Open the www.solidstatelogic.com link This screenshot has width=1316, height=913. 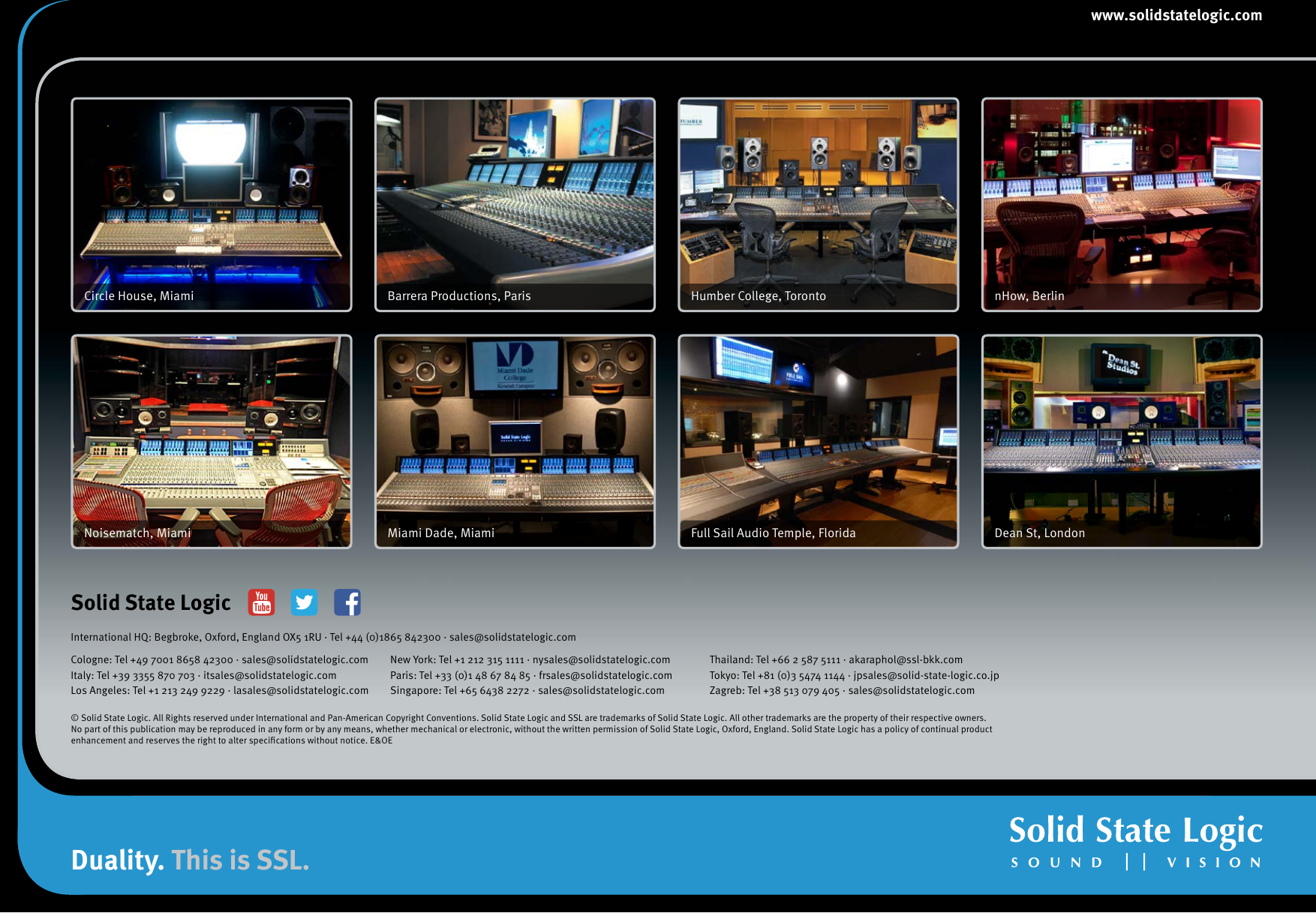(x=1176, y=15)
